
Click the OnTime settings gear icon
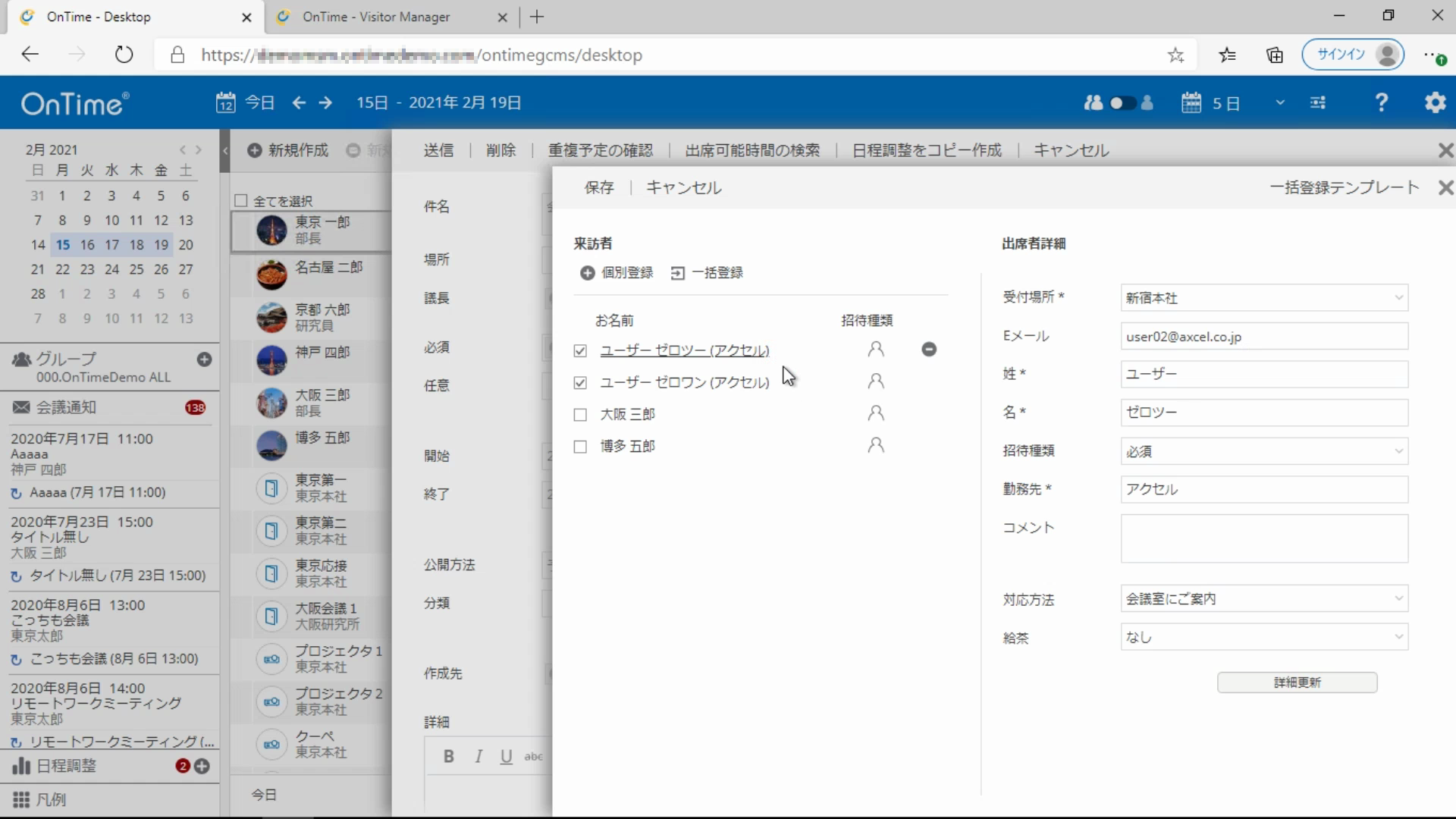point(1435,102)
